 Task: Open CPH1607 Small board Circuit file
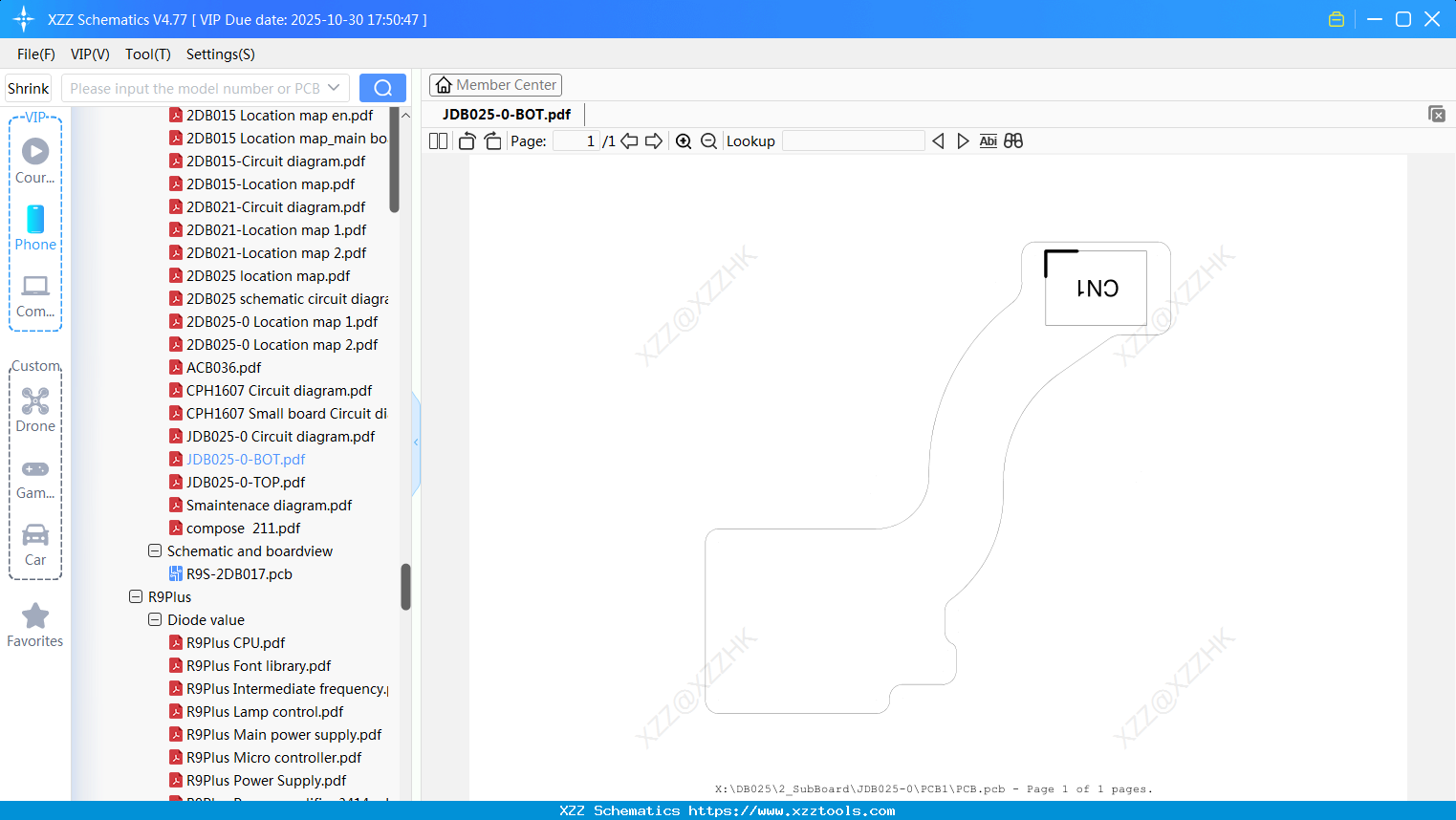click(286, 414)
